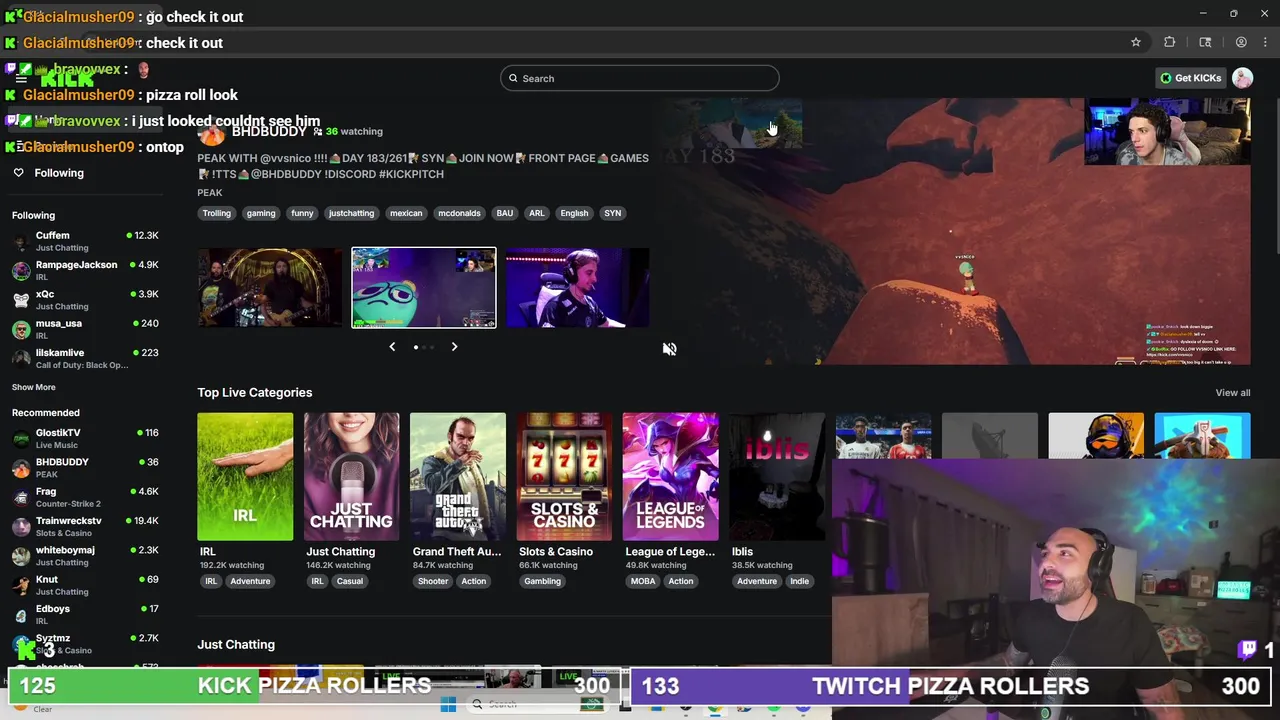
Task: Click the Get KICKs button
Action: [x=1190, y=78]
